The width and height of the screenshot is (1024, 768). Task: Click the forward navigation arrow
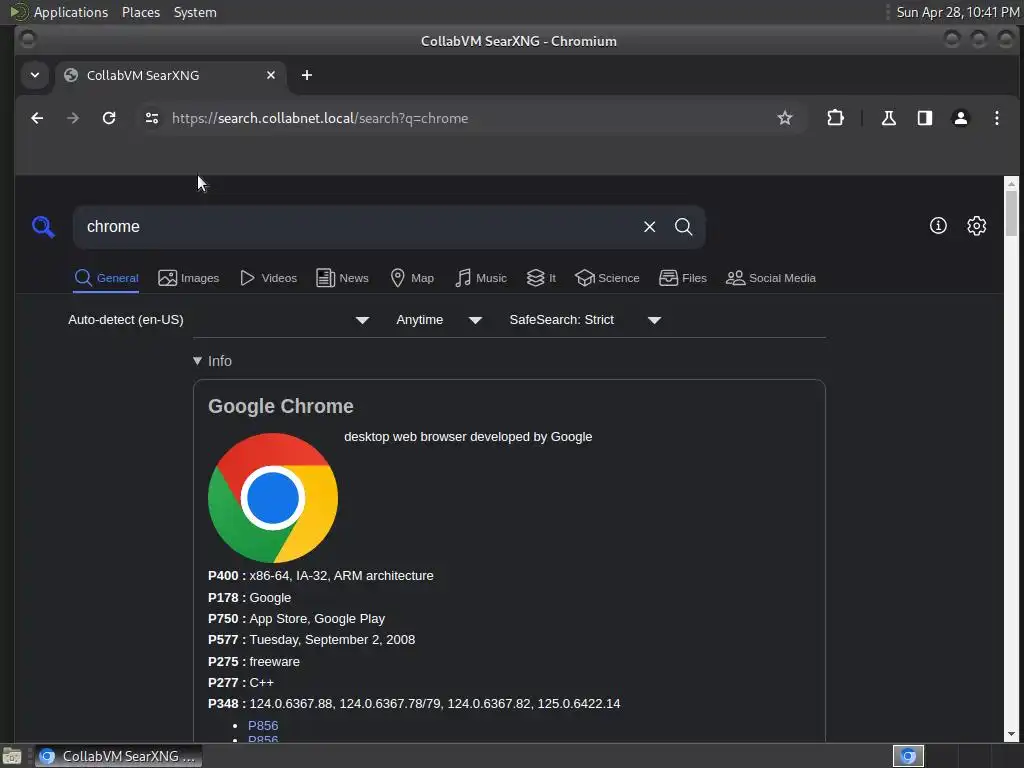click(x=73, y=118)
